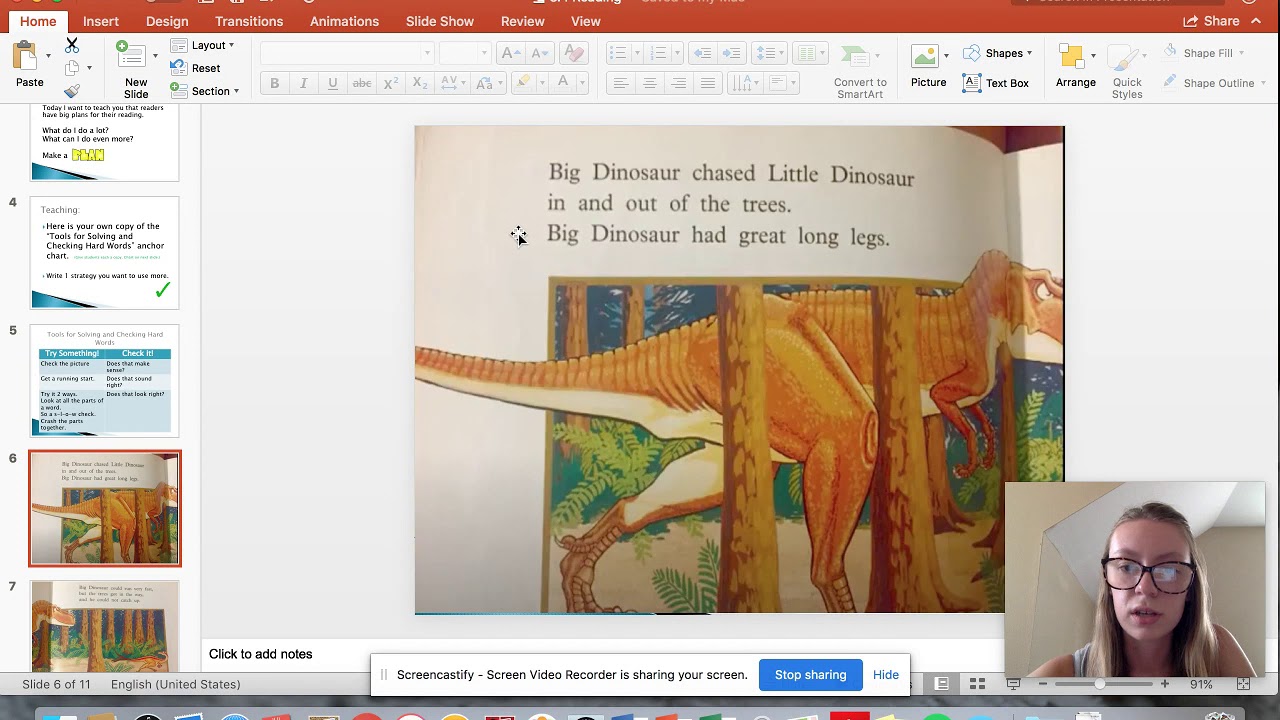This screenshot has height=720, width=1280.
Task: Click the New Slide icon
Action: 131,55
